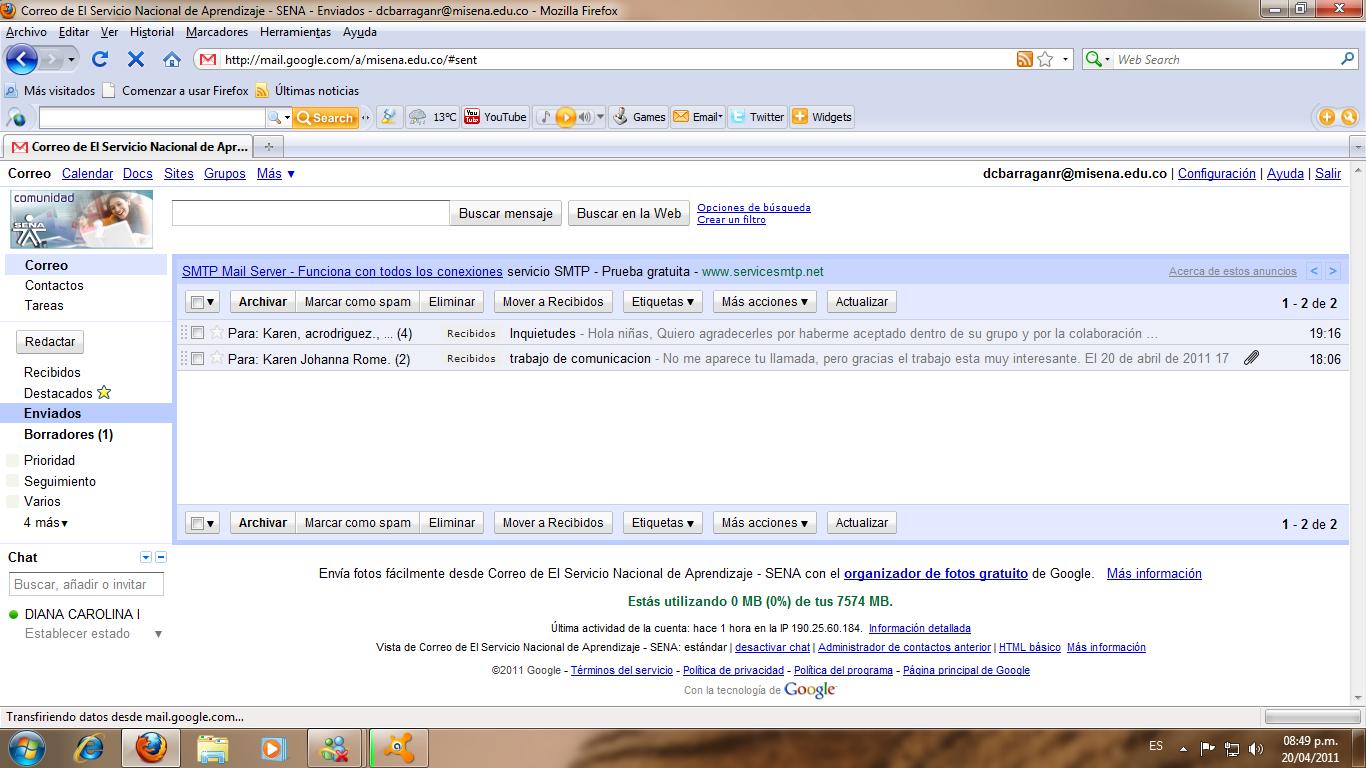Select the select-all messages checkbox
This screenshot has width=1366, height=768.
196,301
